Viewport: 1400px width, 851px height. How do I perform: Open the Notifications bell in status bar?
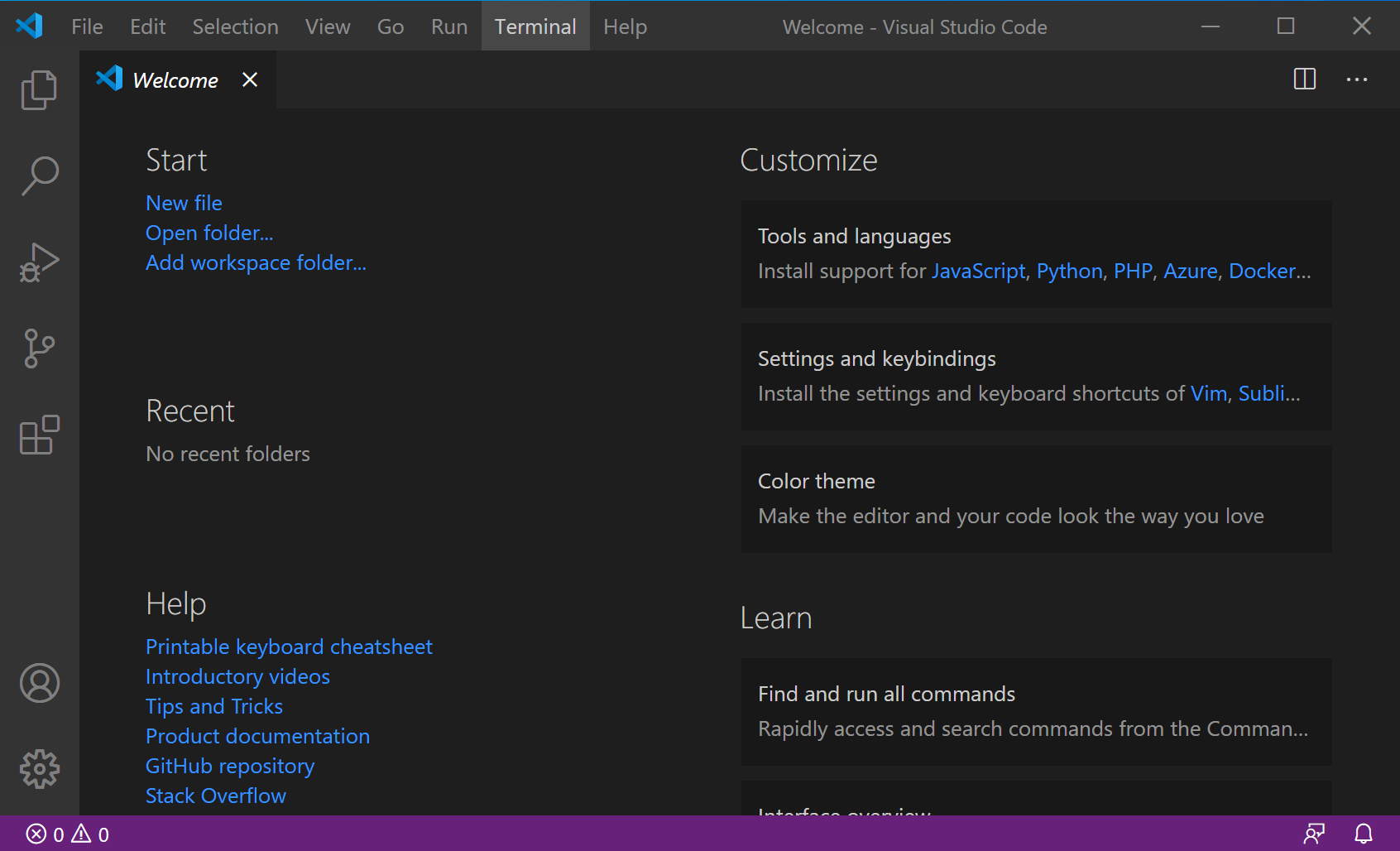coord(1363,834)
